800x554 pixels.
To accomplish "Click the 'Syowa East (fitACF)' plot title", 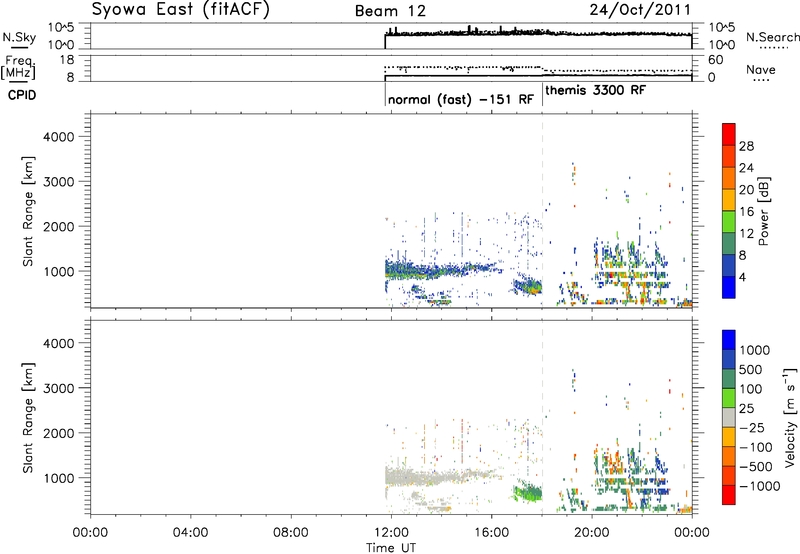I will click(x=180, y=10).
